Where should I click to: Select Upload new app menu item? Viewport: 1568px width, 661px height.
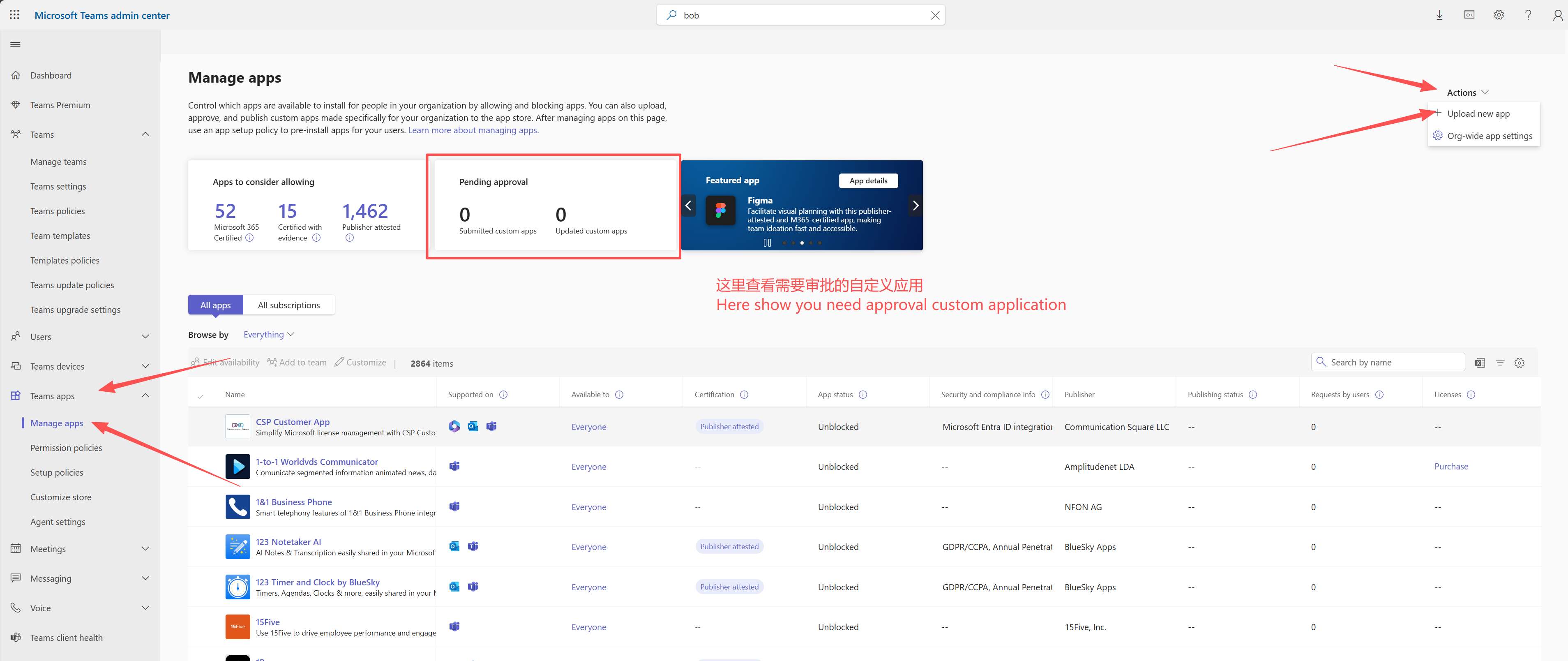point(1478,114)
